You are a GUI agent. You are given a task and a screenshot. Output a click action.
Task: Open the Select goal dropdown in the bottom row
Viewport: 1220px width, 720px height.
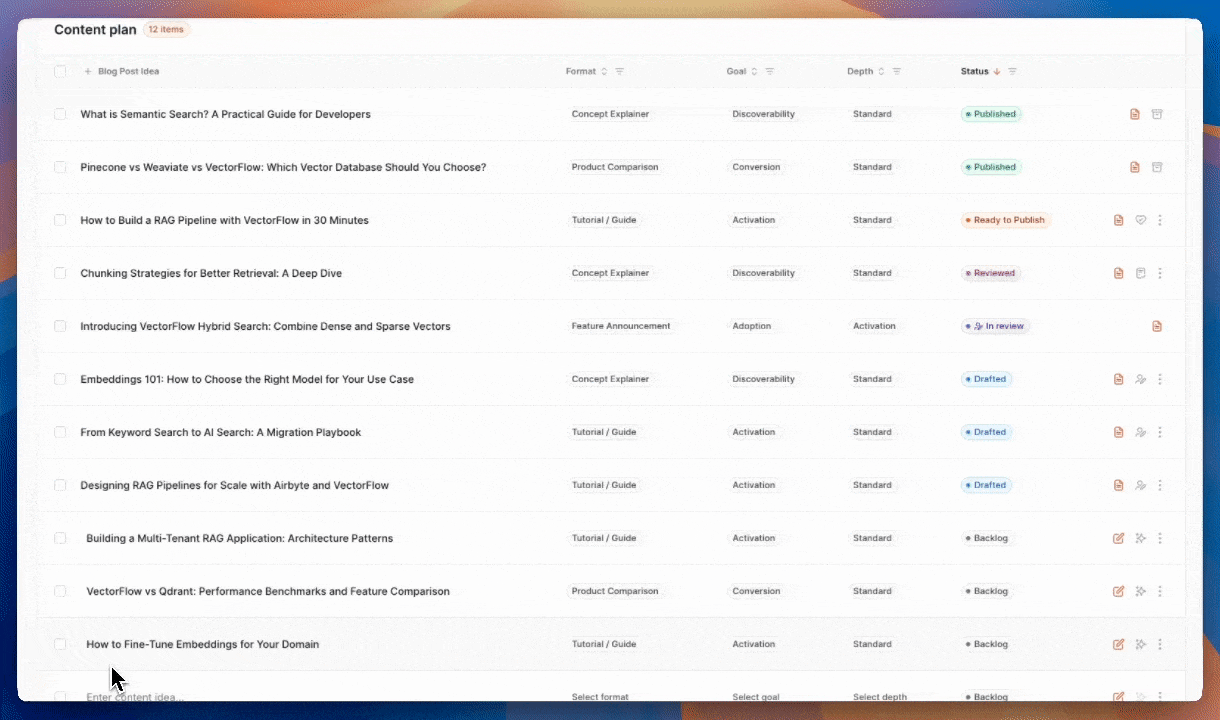(x=755, y=697)
